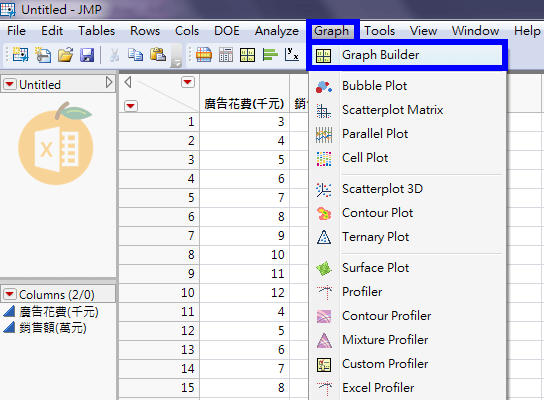Click the Open folder toolbar icon

click(65, 55)
